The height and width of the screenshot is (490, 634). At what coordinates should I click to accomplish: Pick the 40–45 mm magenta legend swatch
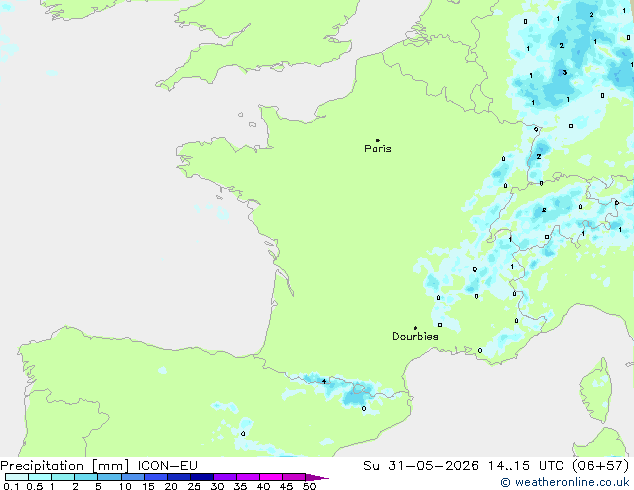click(x=271, y=477)
